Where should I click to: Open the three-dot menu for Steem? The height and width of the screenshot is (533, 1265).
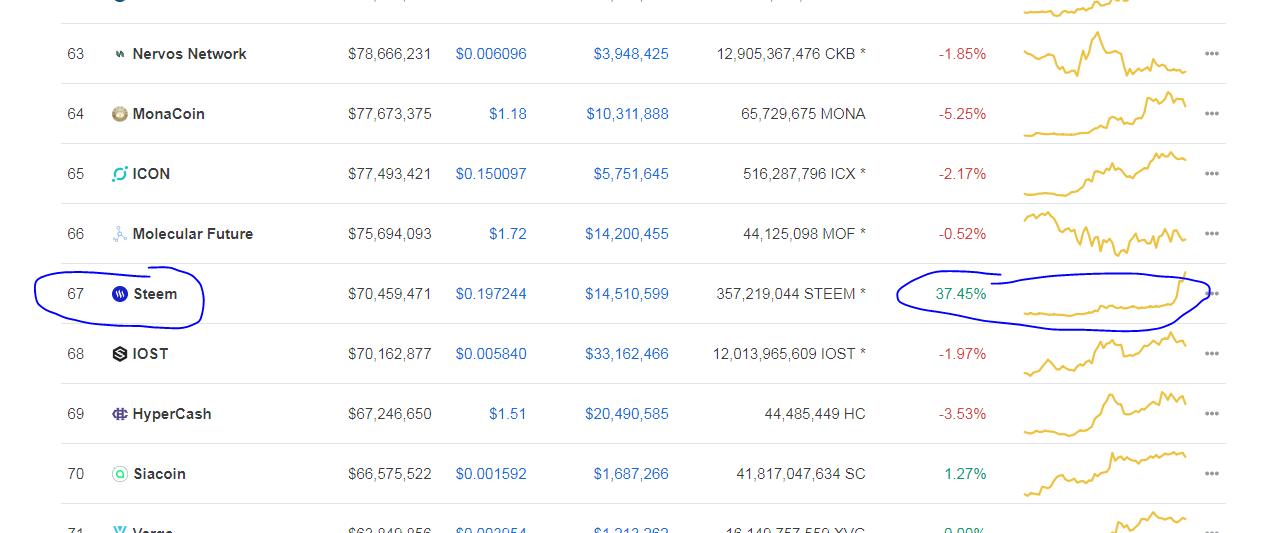[x=1212, y=294]
